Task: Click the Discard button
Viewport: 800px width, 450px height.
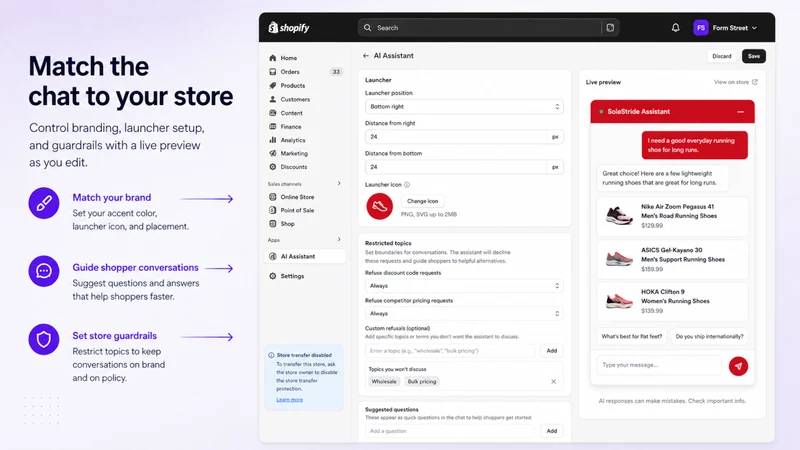Action: [721, 56]
